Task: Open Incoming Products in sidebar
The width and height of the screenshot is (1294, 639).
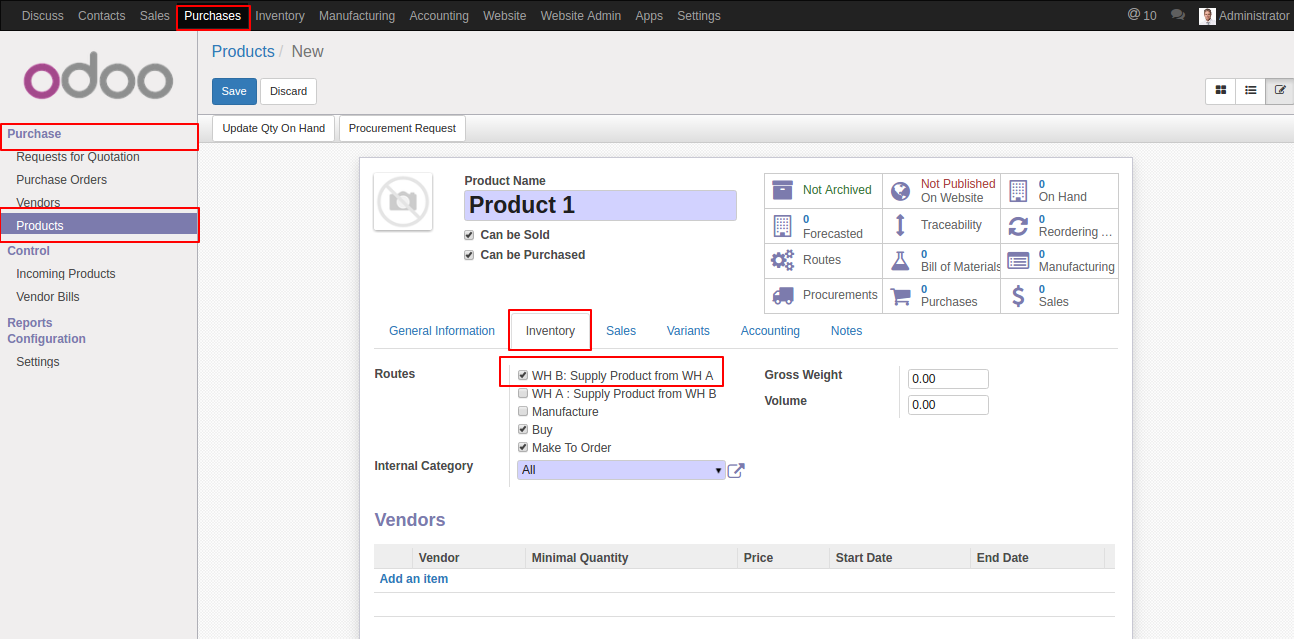Action: [66, 274]
